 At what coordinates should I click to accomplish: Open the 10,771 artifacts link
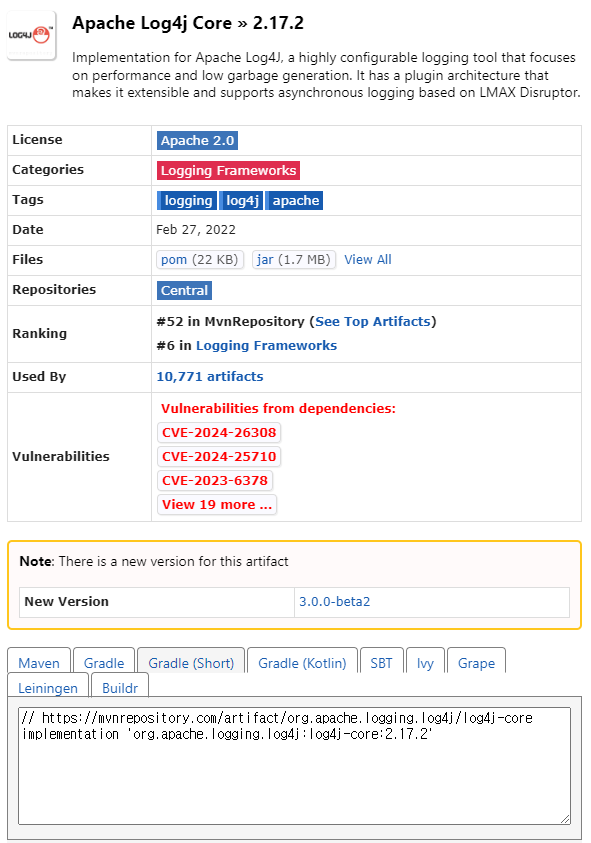[210, 376]
